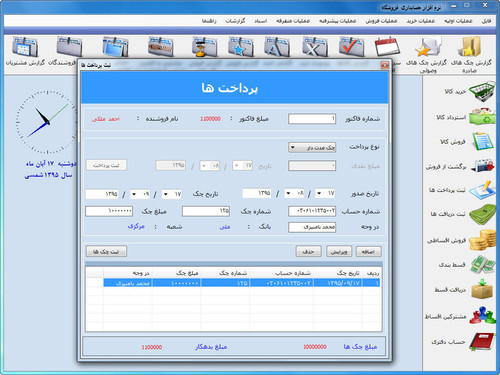
Task: Open the عملیات متفرقه menu
Action: (293, 21)
